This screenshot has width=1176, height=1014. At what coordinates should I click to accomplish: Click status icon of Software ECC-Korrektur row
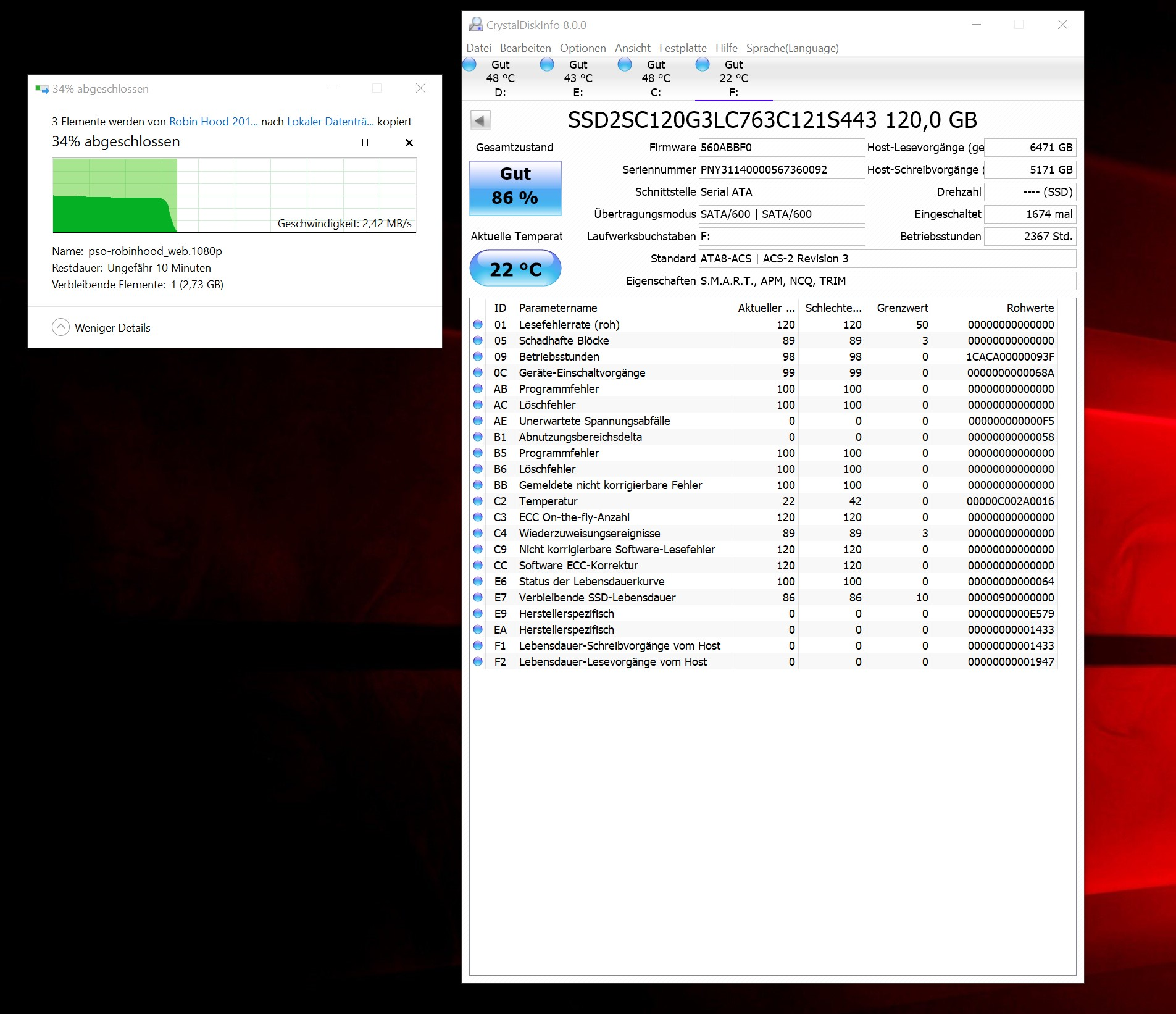click(478, 565)
